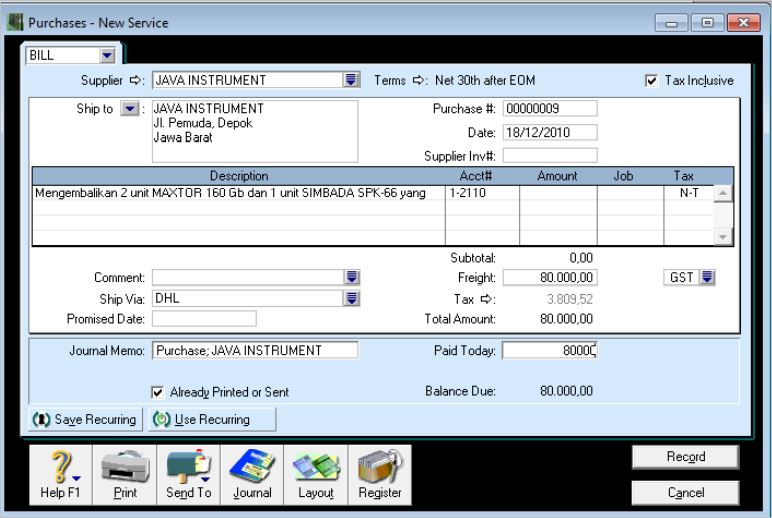Open Help F1 icon
Viewport: 772px width, 518px height.
pos(61,475)
